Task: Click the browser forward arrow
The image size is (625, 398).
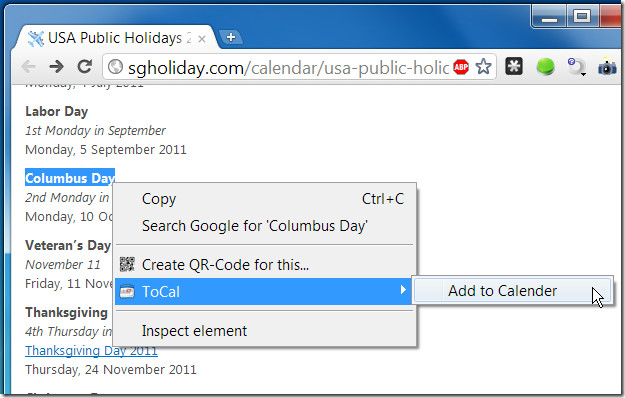Action: [x=56, y=67]
